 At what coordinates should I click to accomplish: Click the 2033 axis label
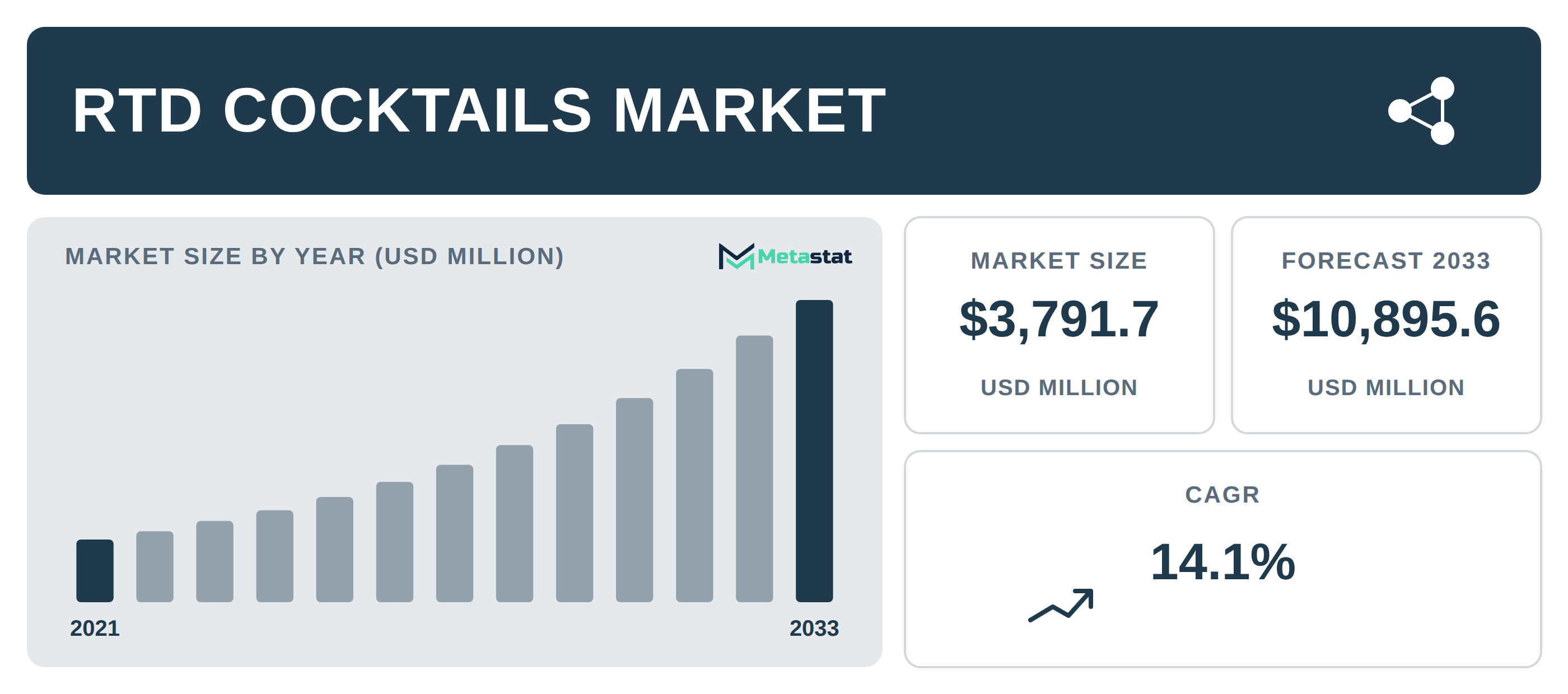814,628
